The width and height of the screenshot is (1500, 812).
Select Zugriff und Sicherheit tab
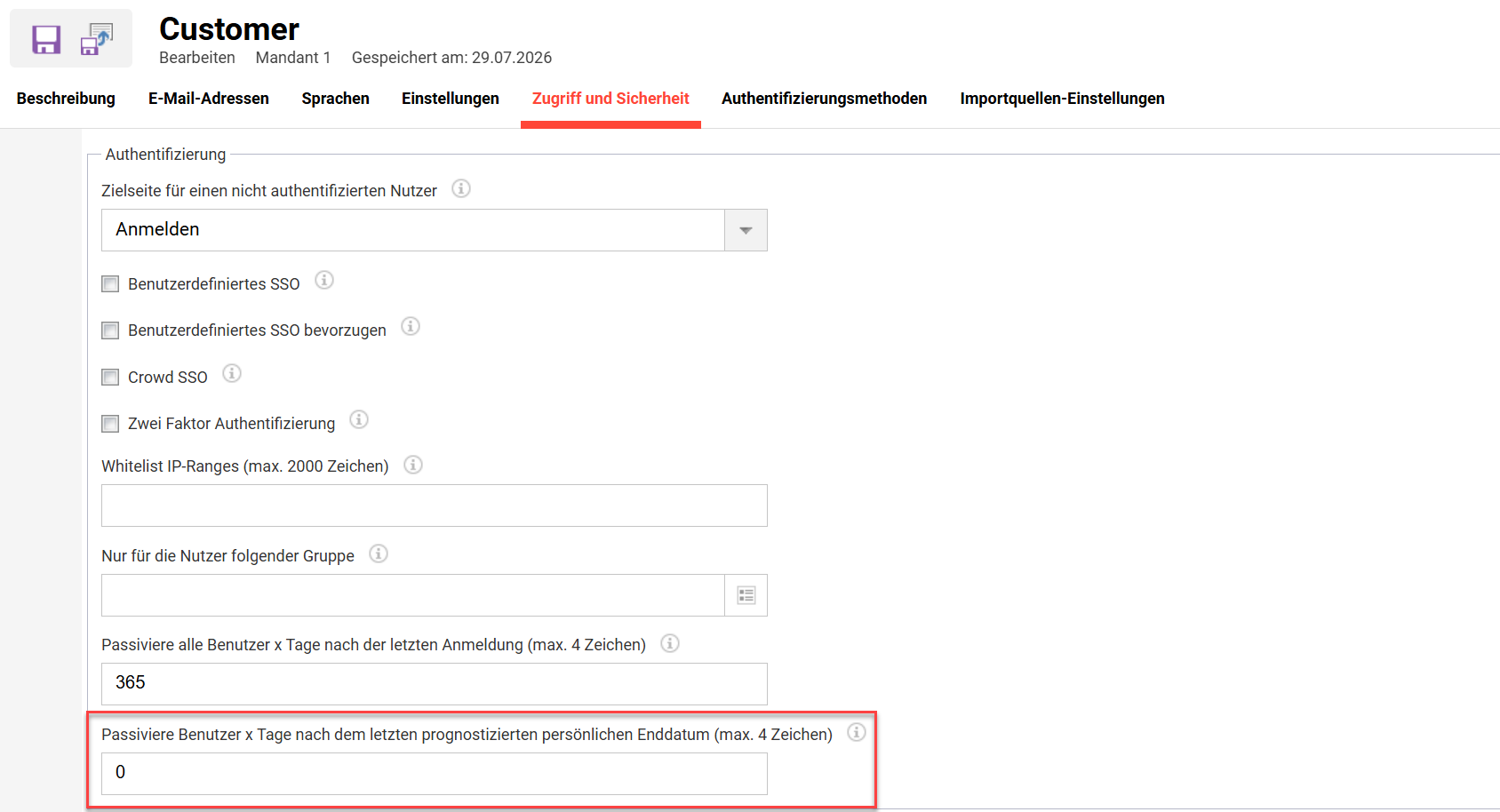[610, 99]
